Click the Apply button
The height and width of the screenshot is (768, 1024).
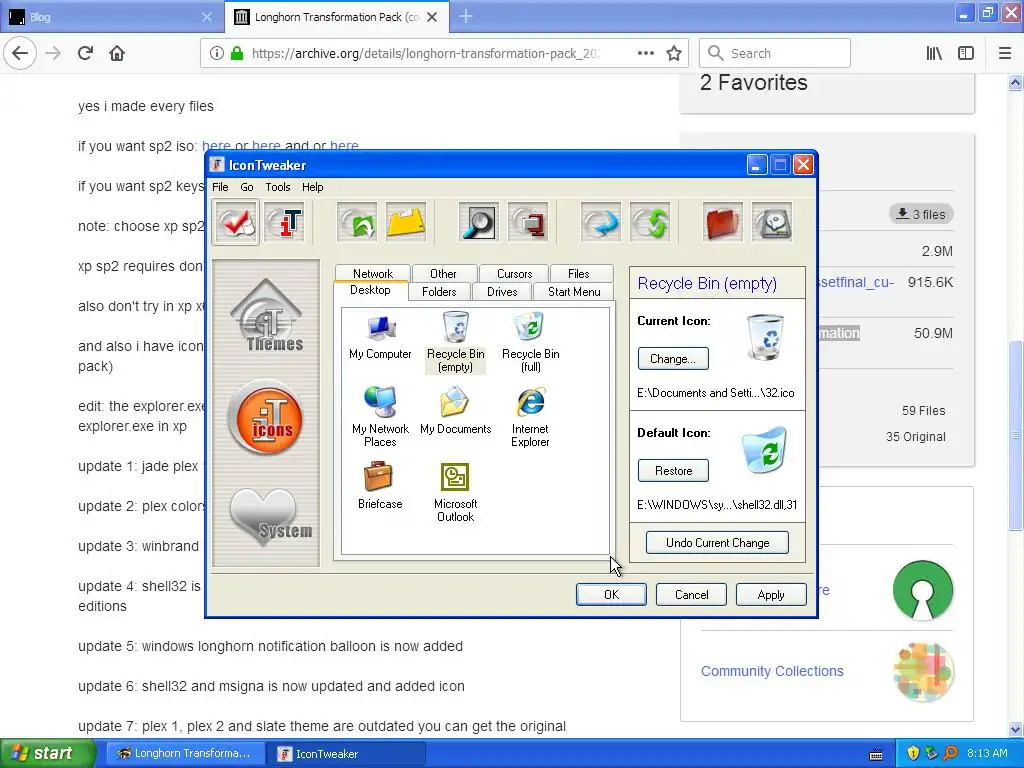click(771, 594)
